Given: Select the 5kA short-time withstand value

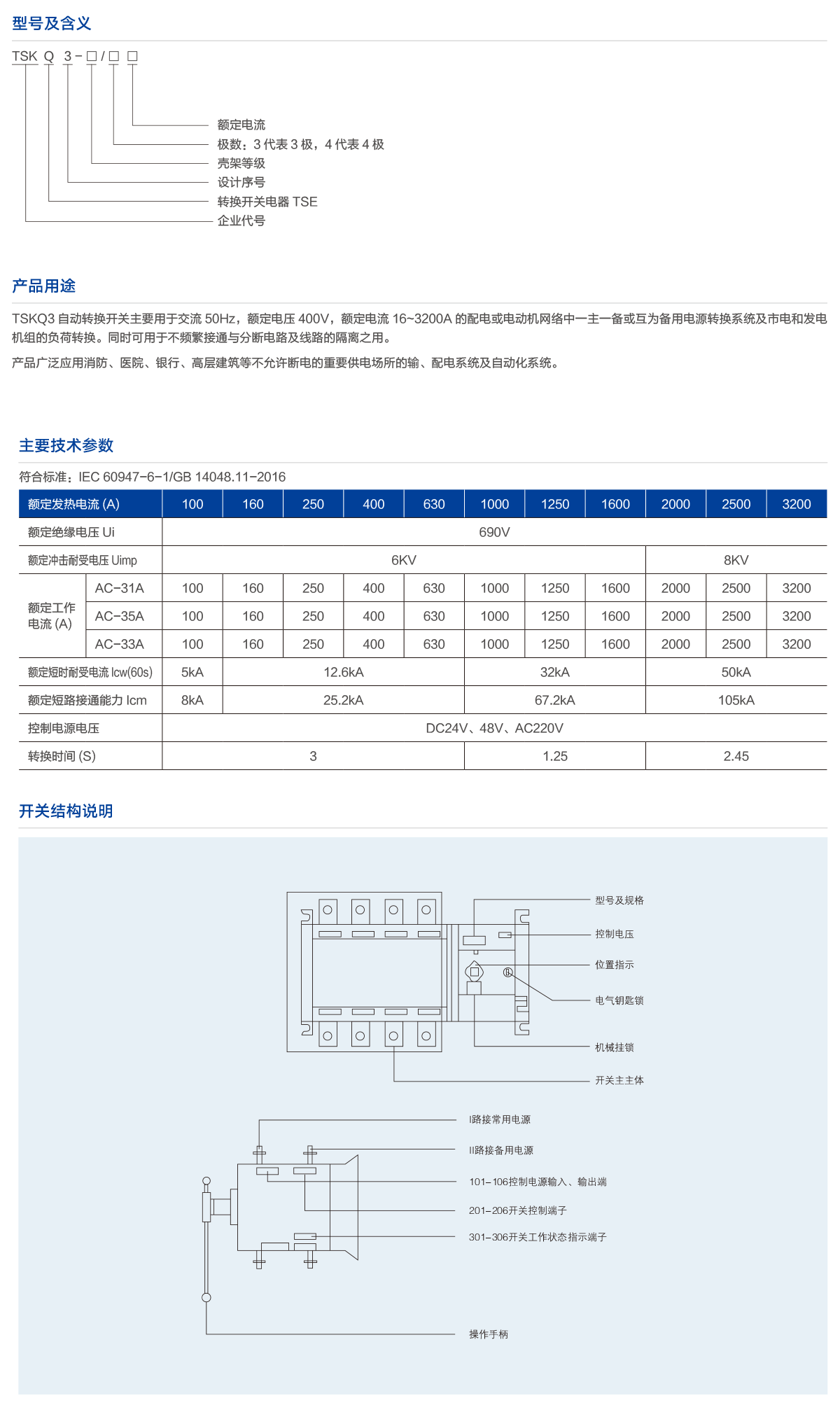Looking at the screenshot, I should 192,672.
